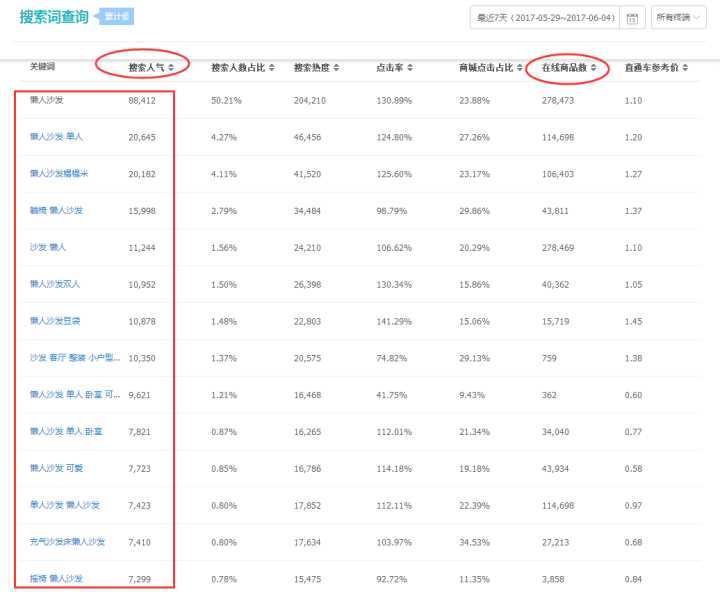Select keyword 充气沙发床懒人沙发
The width and height of the screenshot is (720, 592).
(67, 542)
